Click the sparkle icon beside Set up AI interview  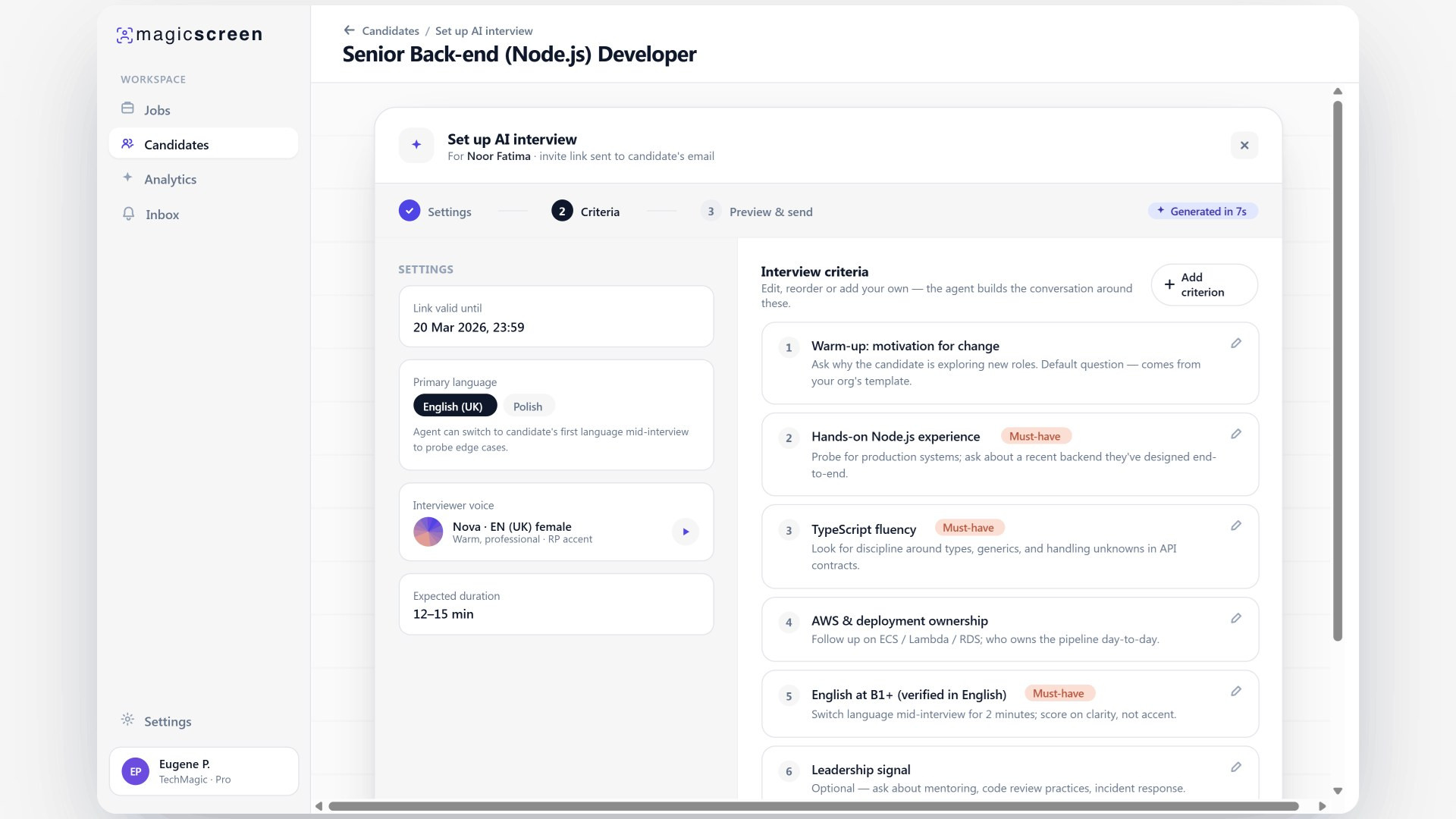point(416,145)
